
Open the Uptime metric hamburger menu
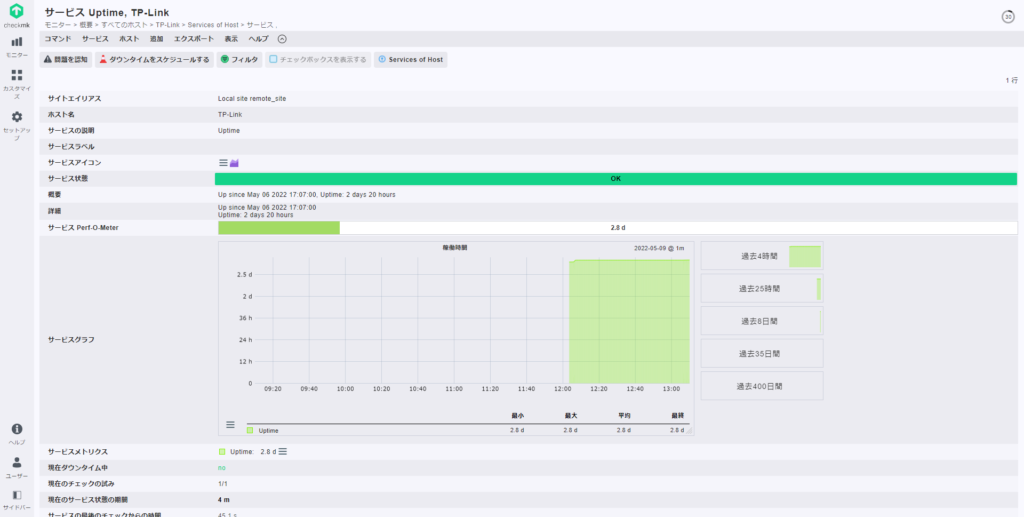pos(283,452)
